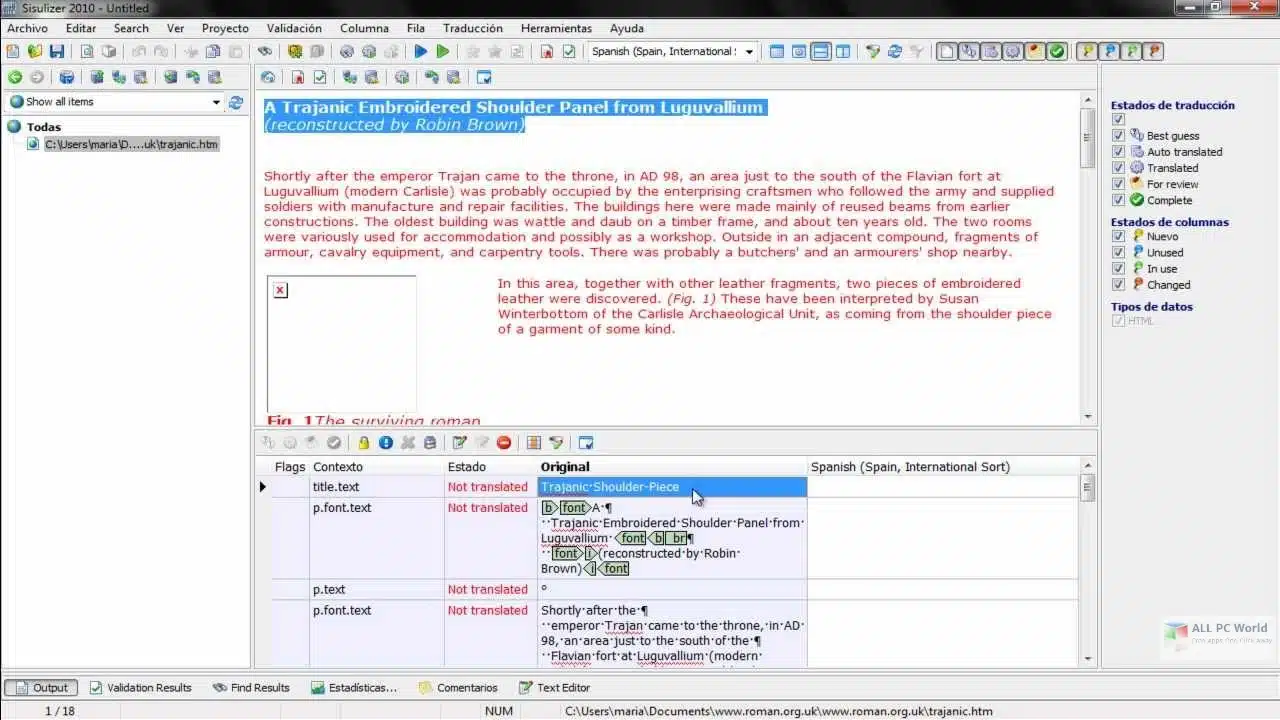The image size is (1280, 720).
Task: Click the printer icon in the grid toolbar
Action: [x=430, y=442]
